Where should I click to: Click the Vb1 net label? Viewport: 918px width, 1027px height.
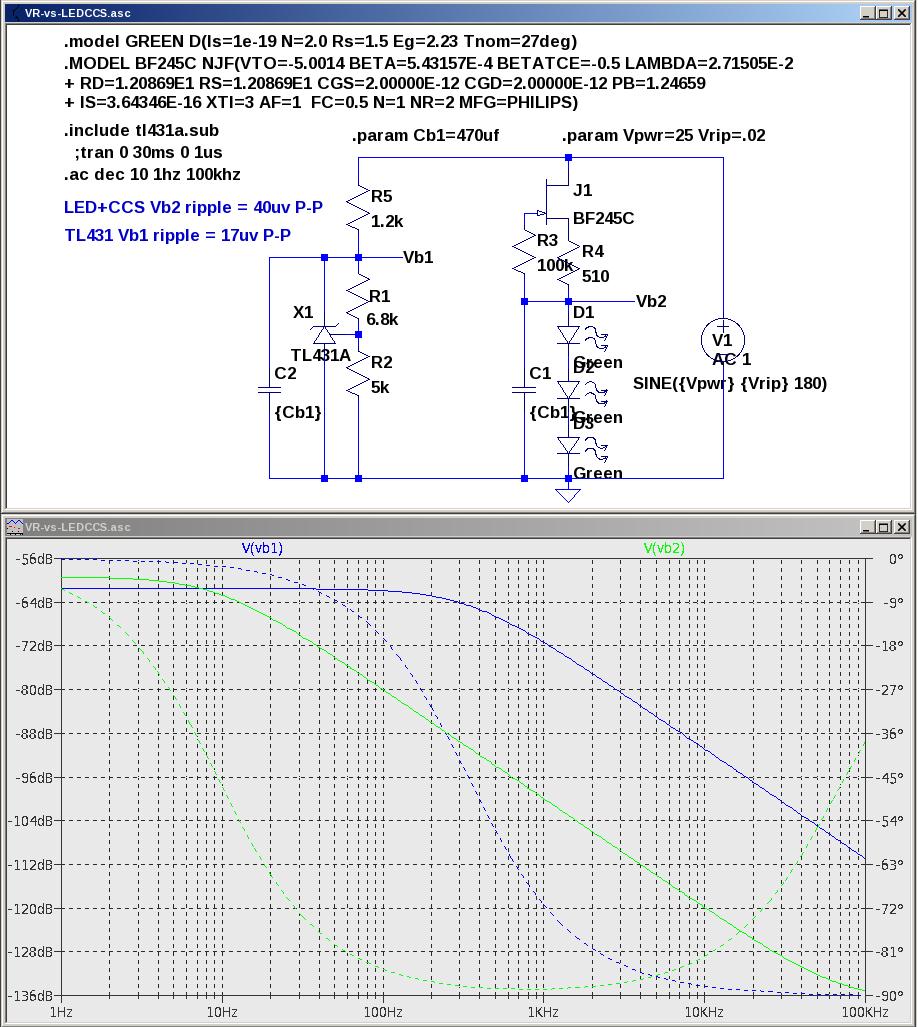418,257
